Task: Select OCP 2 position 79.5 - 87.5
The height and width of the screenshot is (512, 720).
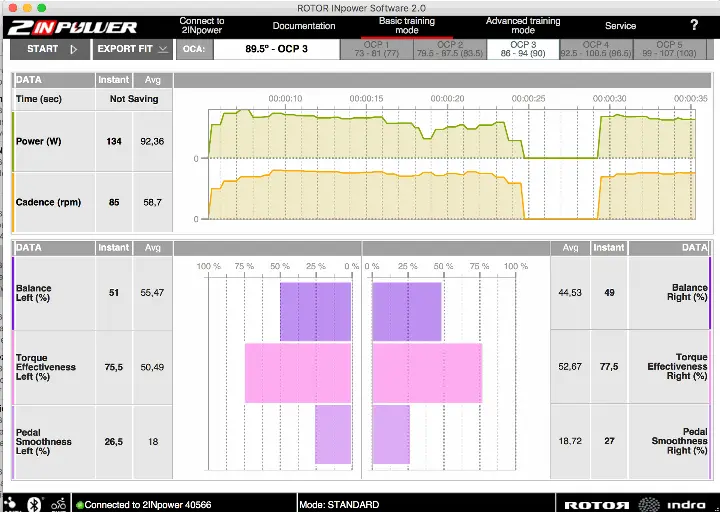Action: tap(450, 49)
